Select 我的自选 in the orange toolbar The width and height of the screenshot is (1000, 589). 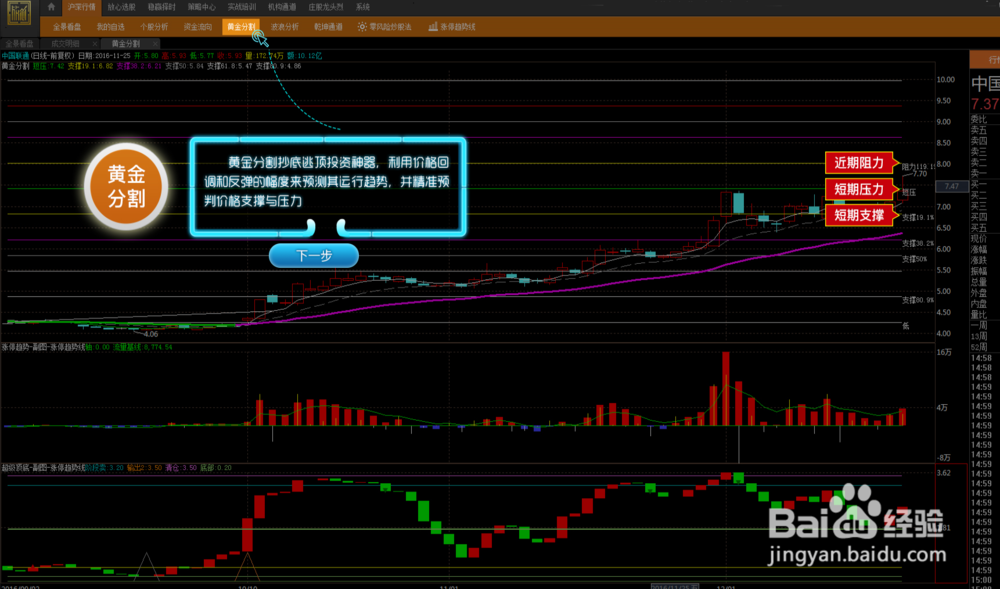point(110,27)
